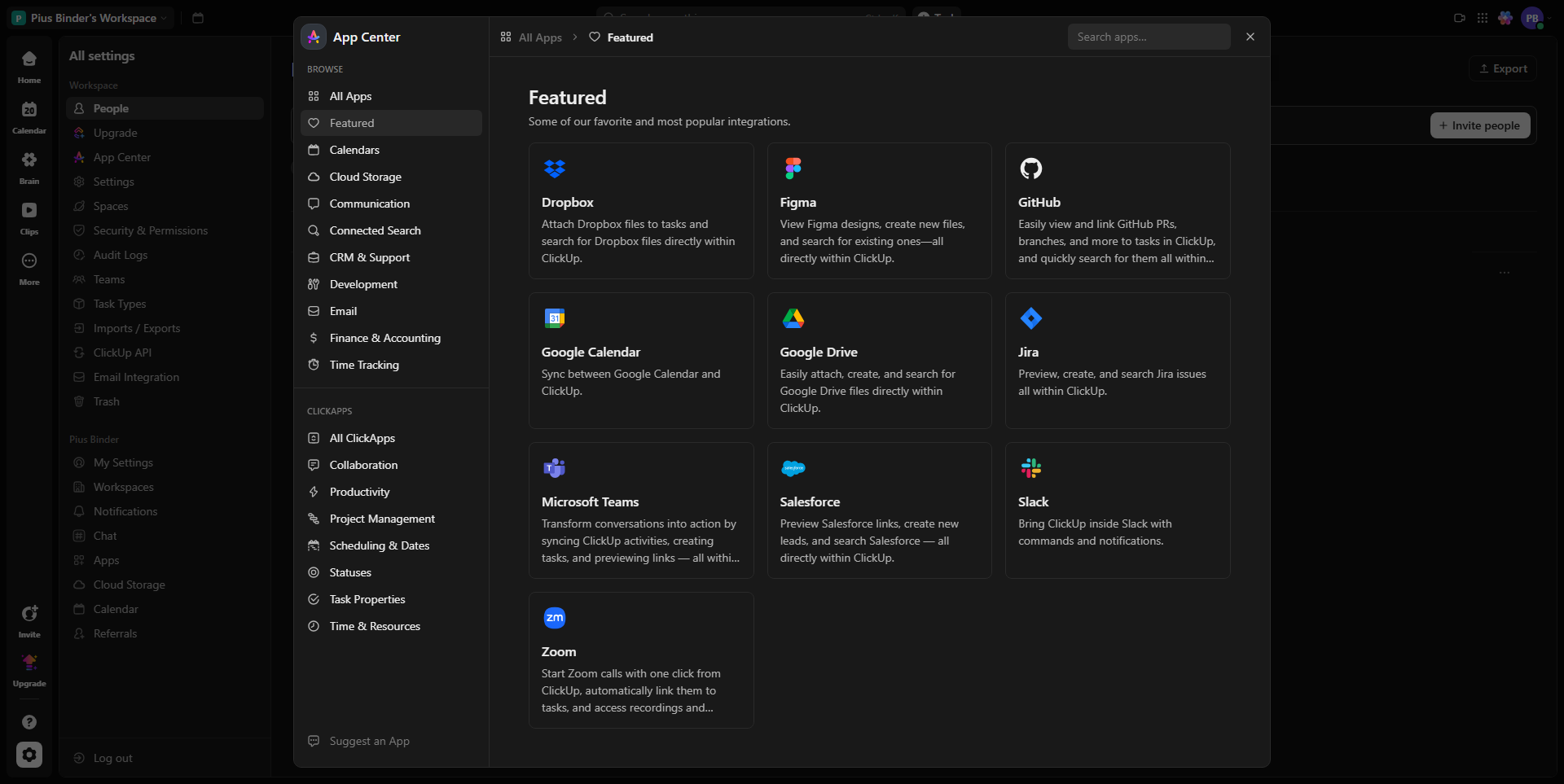
Task: Open the apps grid icon in top bar
Action: 1483,18
